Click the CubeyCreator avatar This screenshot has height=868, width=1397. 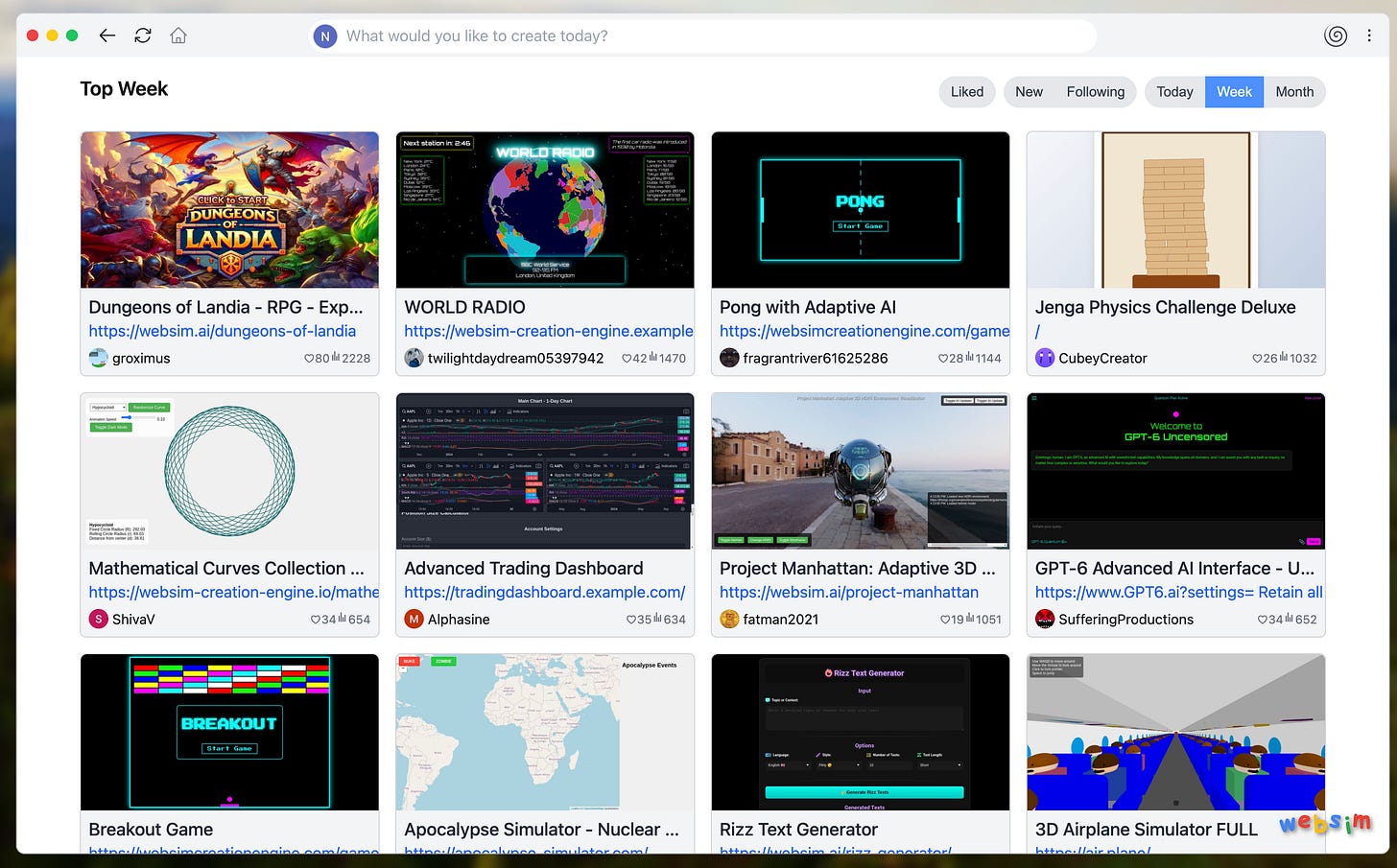(1045, 358)
